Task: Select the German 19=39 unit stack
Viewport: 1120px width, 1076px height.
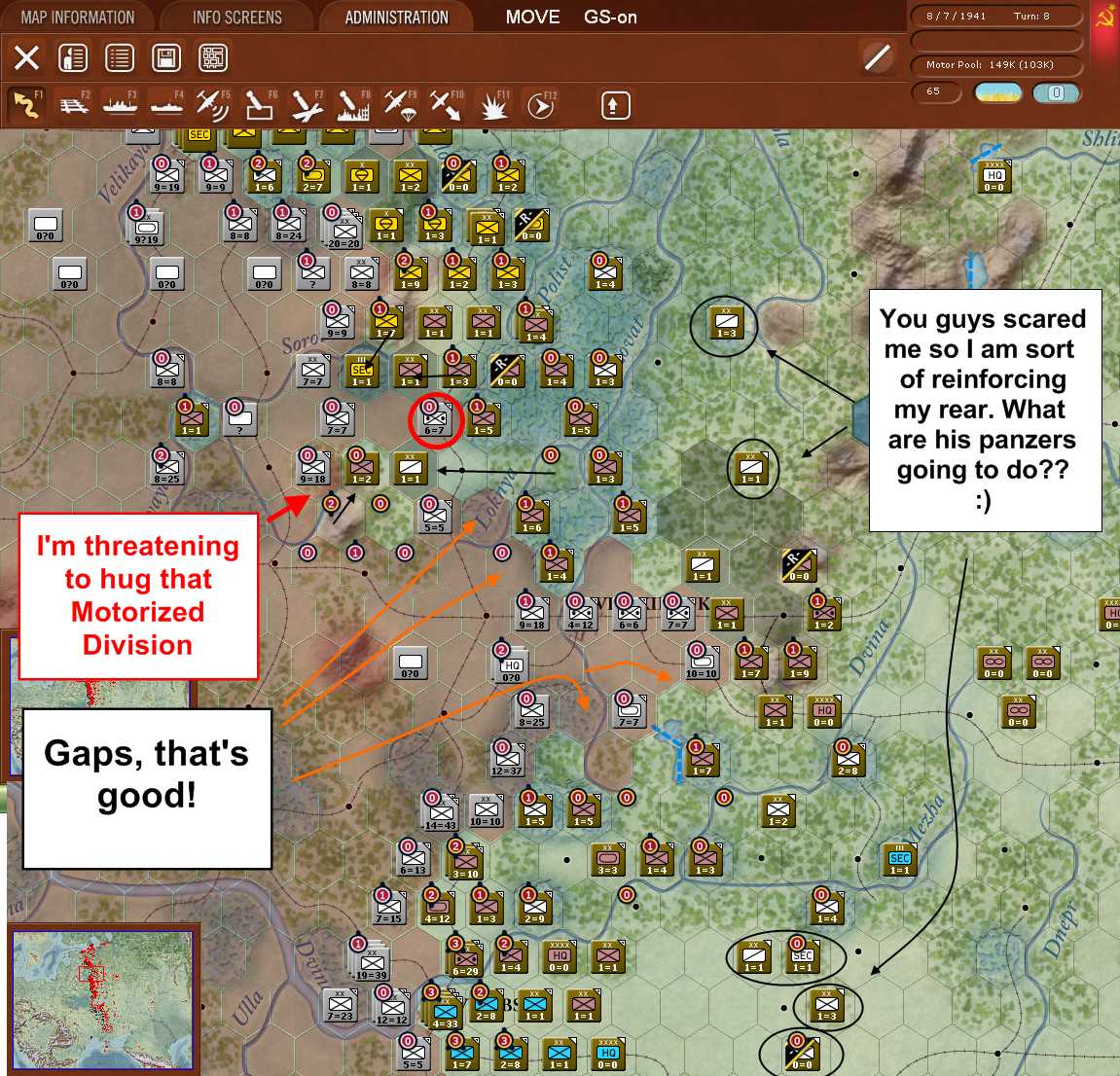Action: pos(371,961)
